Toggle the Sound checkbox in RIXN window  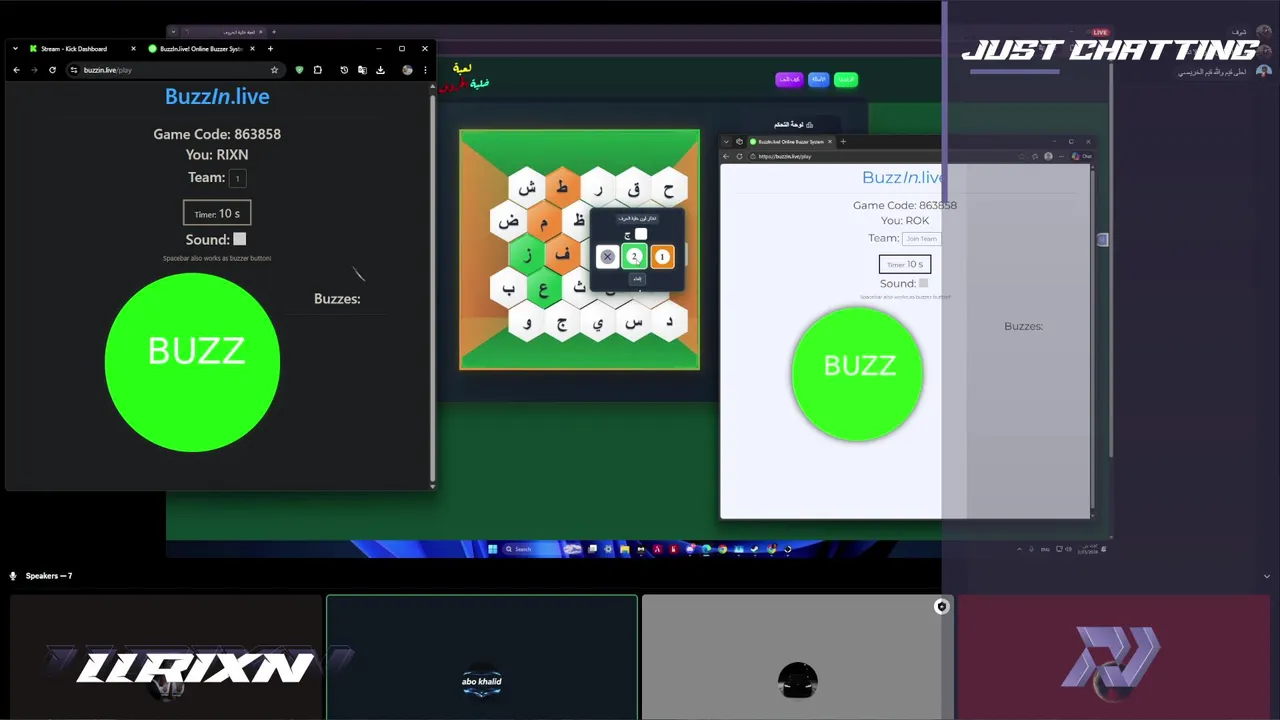(239, 239)
